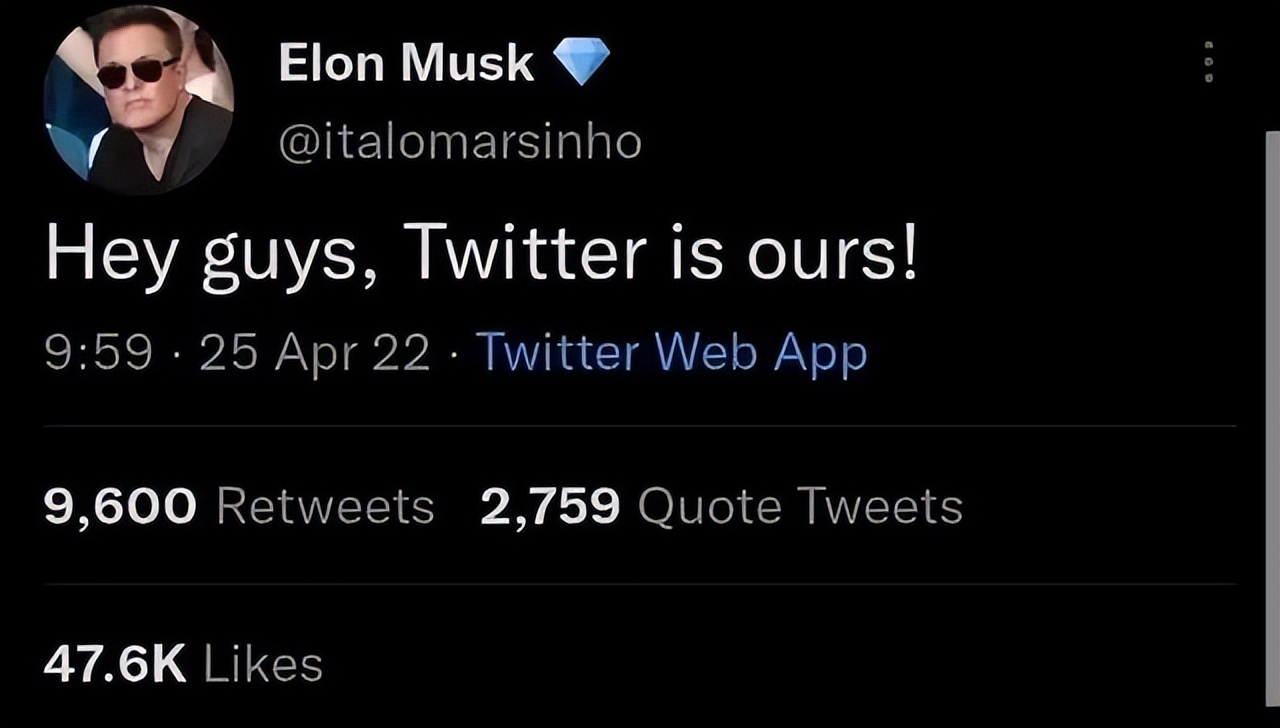Click the vertical scrollbar thumb on right edge

click(1272, 400)
